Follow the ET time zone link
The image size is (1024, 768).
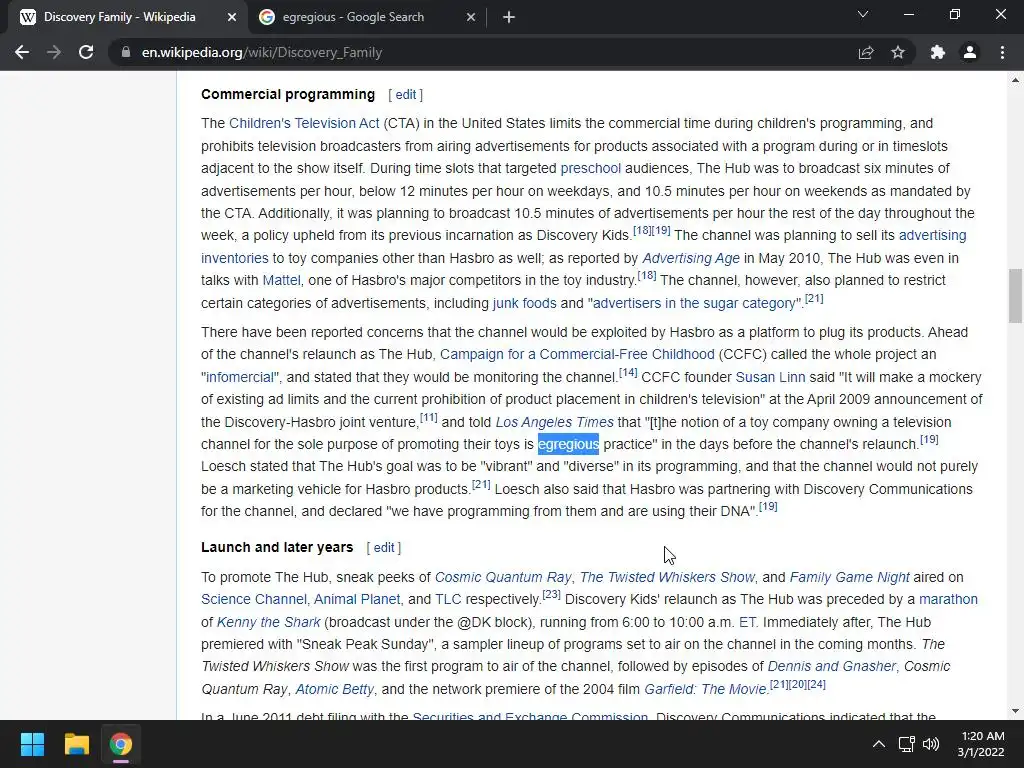[x=747, y=622]
